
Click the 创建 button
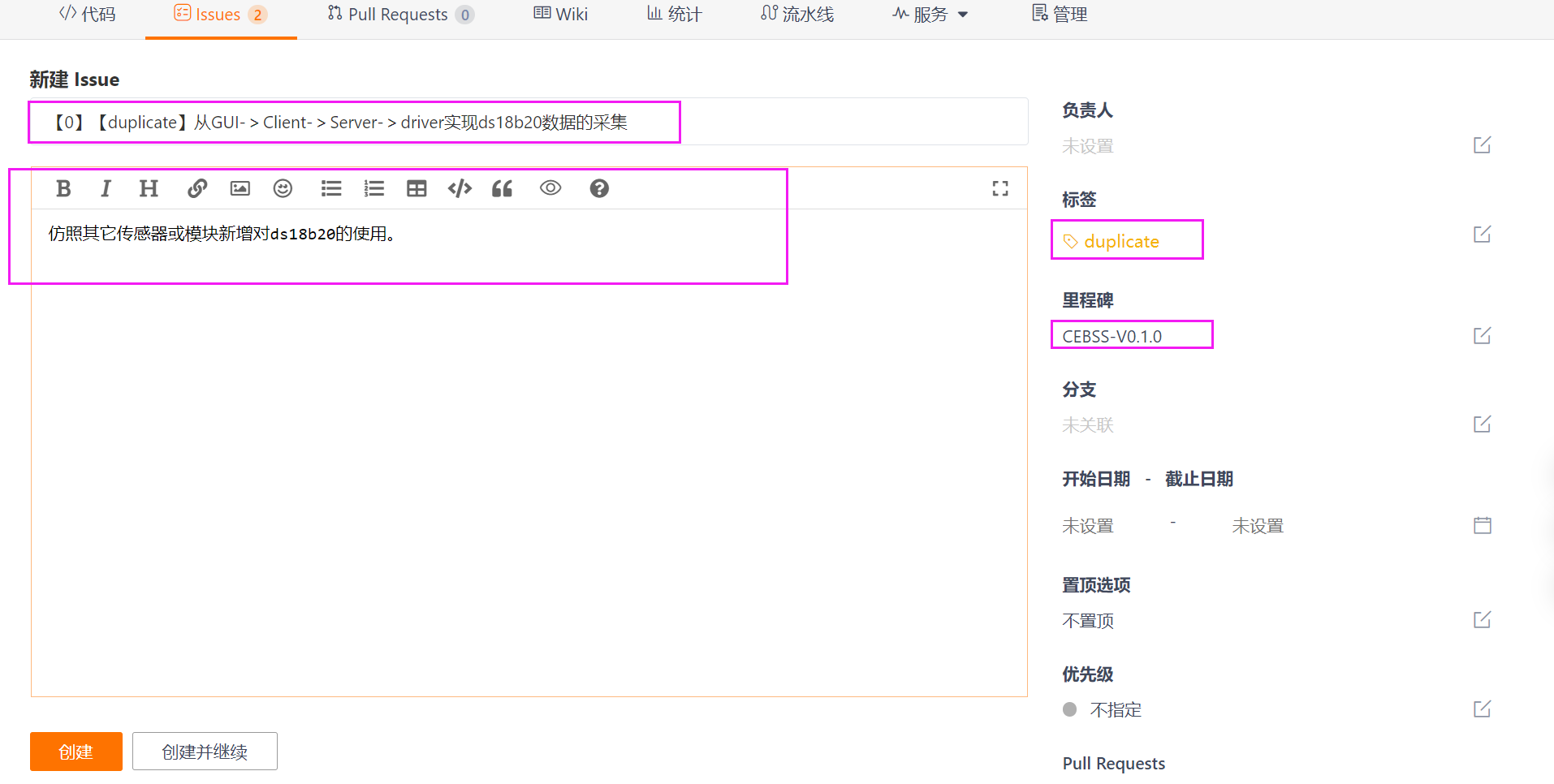point(76,752)
